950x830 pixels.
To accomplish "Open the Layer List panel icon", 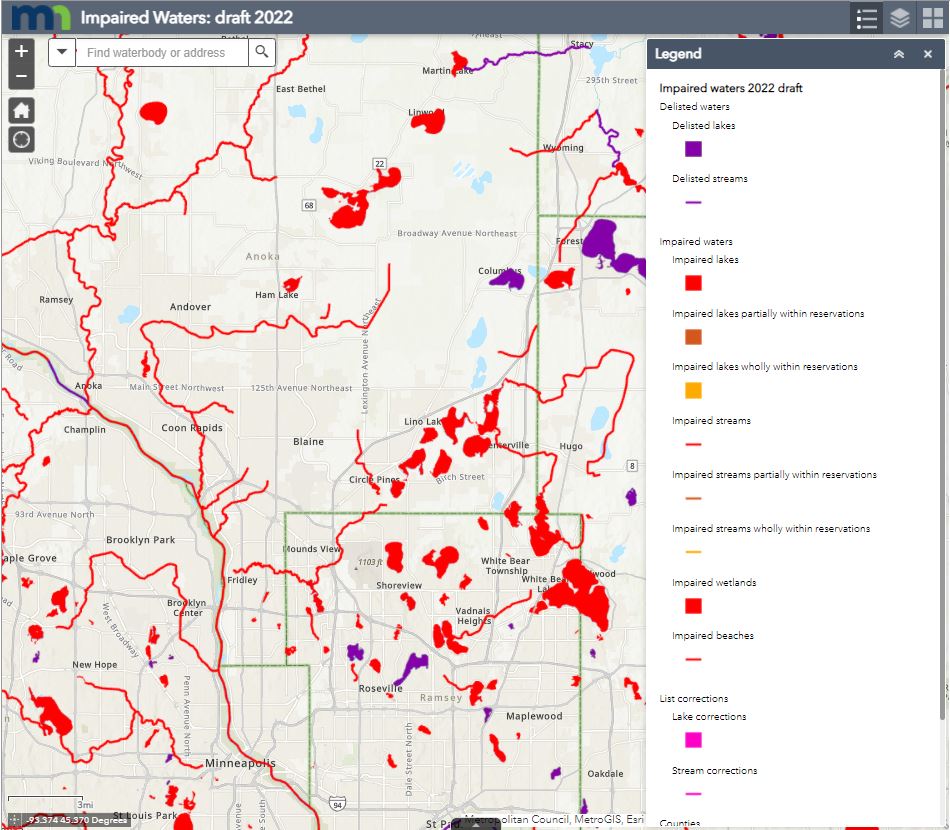I will [x=898, y=17].
